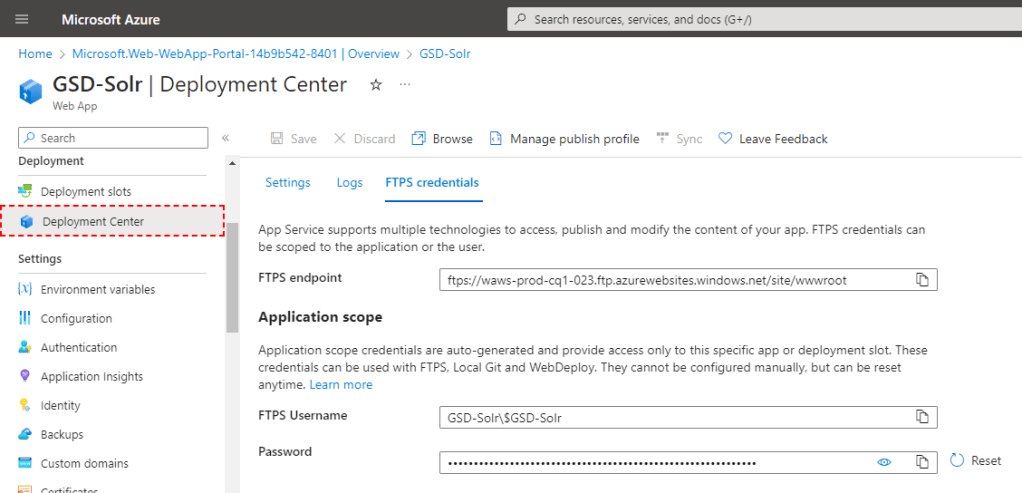Switch to the Settings tab
This screenshot has width=1022, height=493.
pos(287,182)
